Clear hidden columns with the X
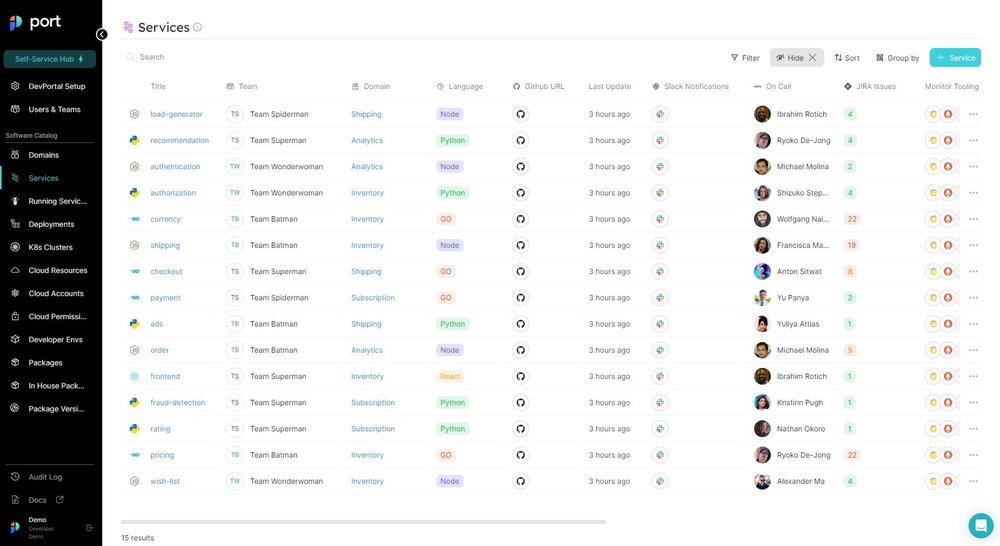Viewport: 1000px width, 546px height. tap(812, 57)
